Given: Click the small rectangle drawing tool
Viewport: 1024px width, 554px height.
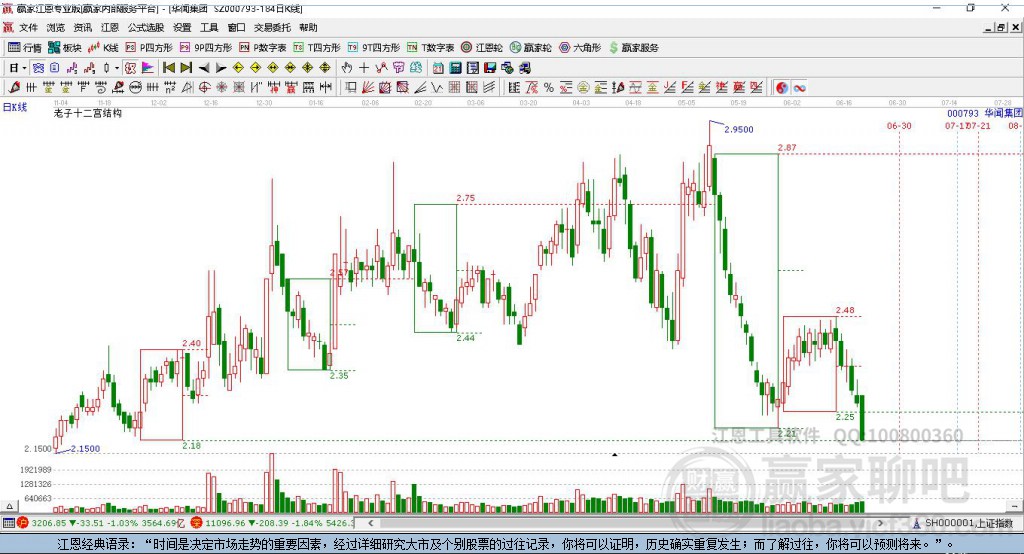Looking at the screenshot, I should click(349, 87).
